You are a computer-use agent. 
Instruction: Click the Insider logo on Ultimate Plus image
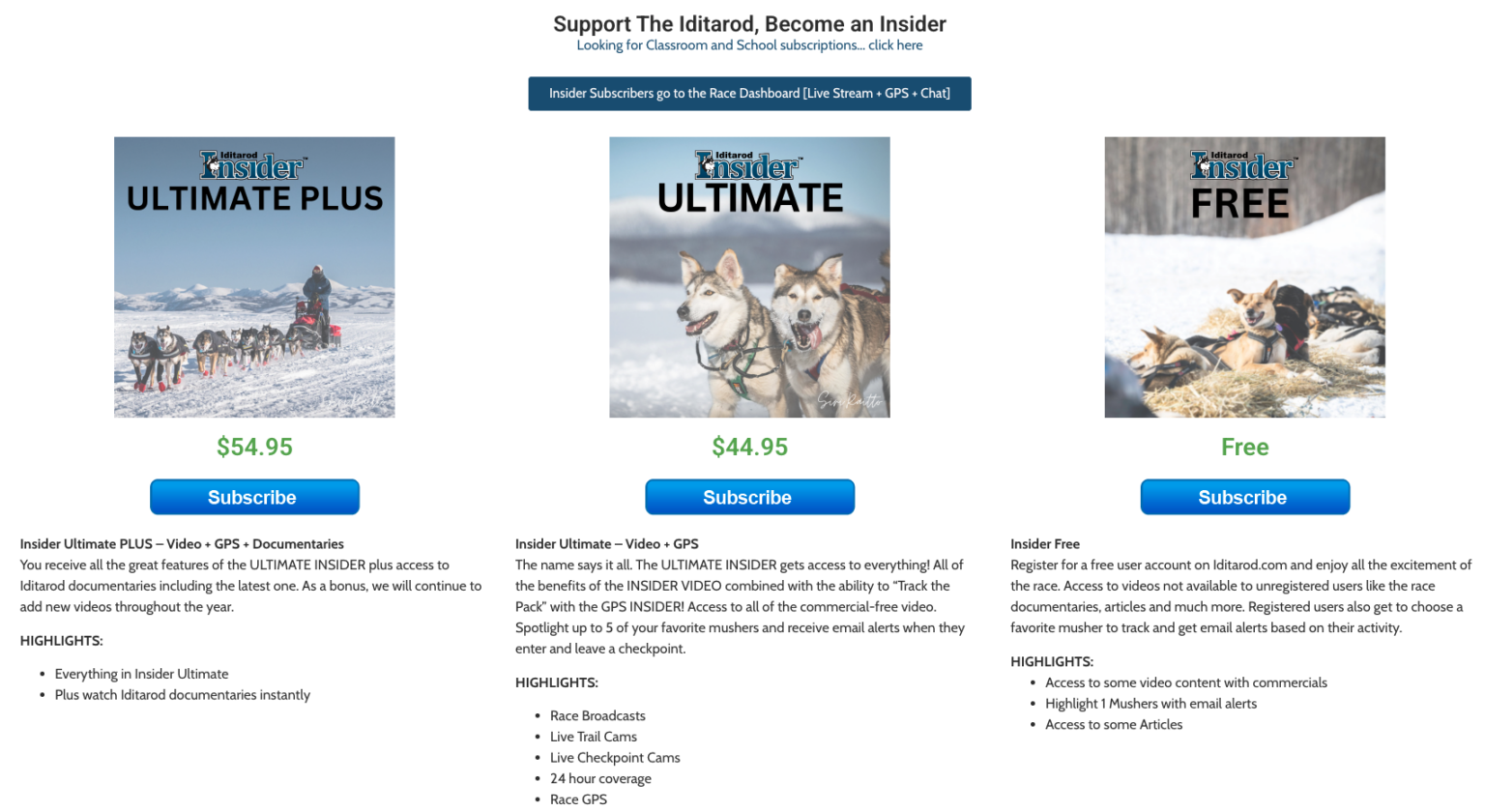click(253, 165)
